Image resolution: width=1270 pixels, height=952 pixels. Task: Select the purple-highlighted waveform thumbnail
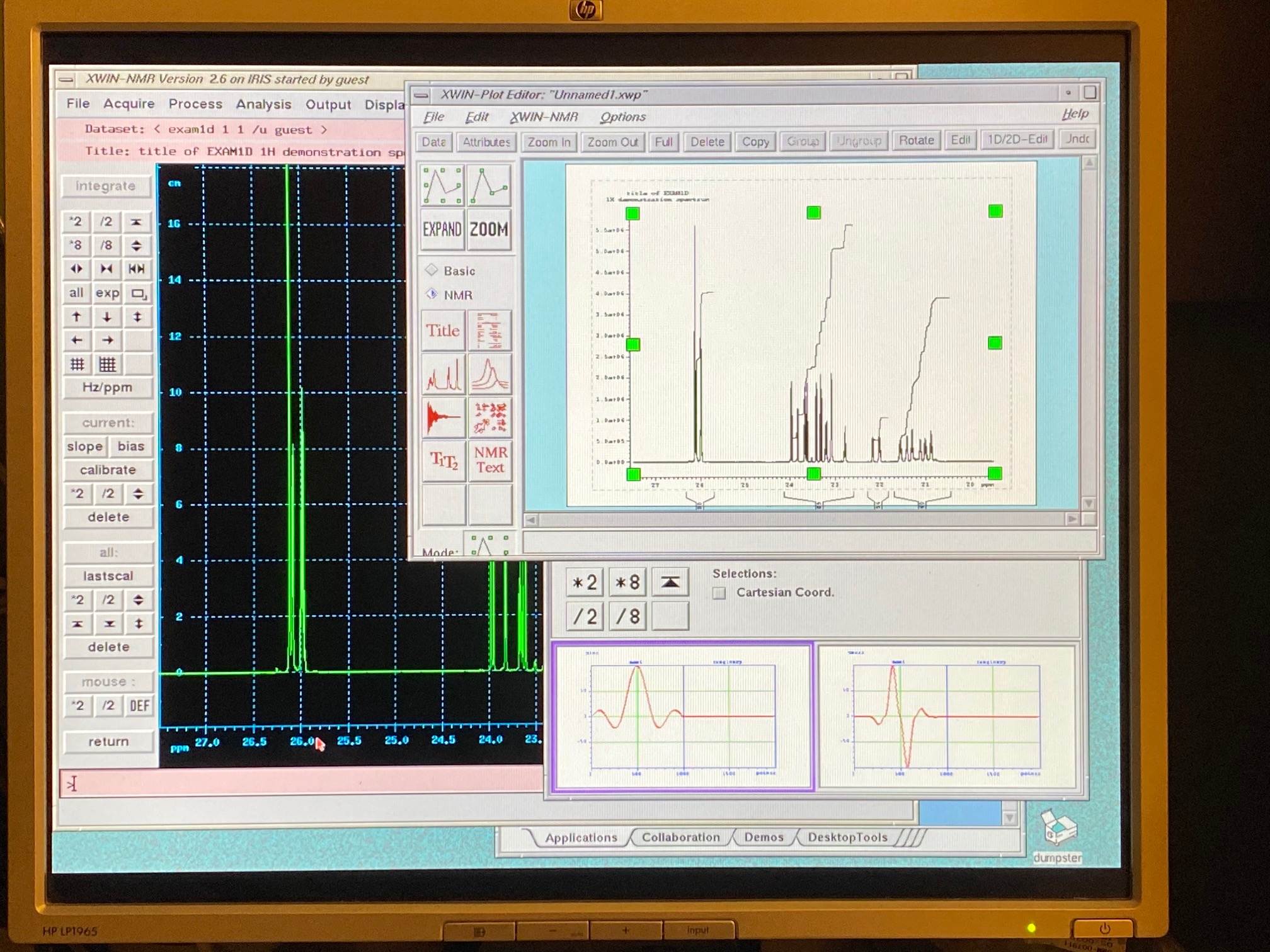[x=682, y=717]
